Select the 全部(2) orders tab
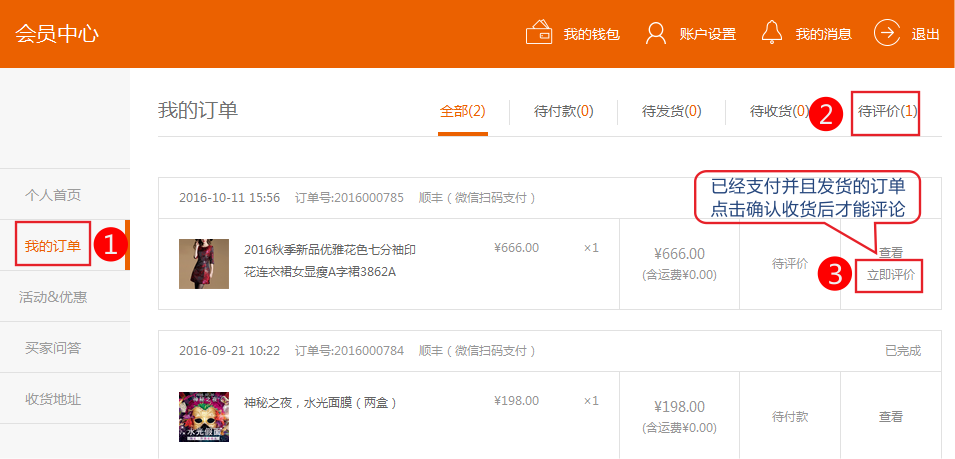This screenshot has width=955, height=459. pos(463,111)
